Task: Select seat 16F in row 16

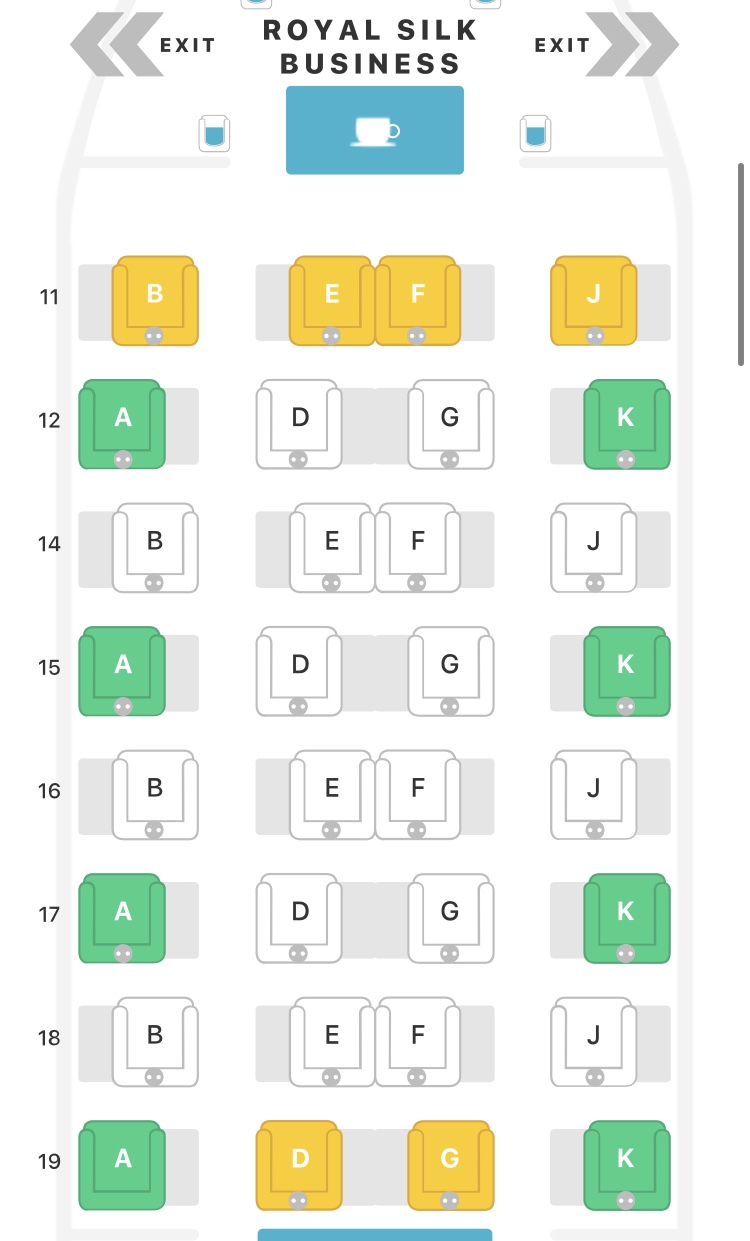Action: point(418,793)
